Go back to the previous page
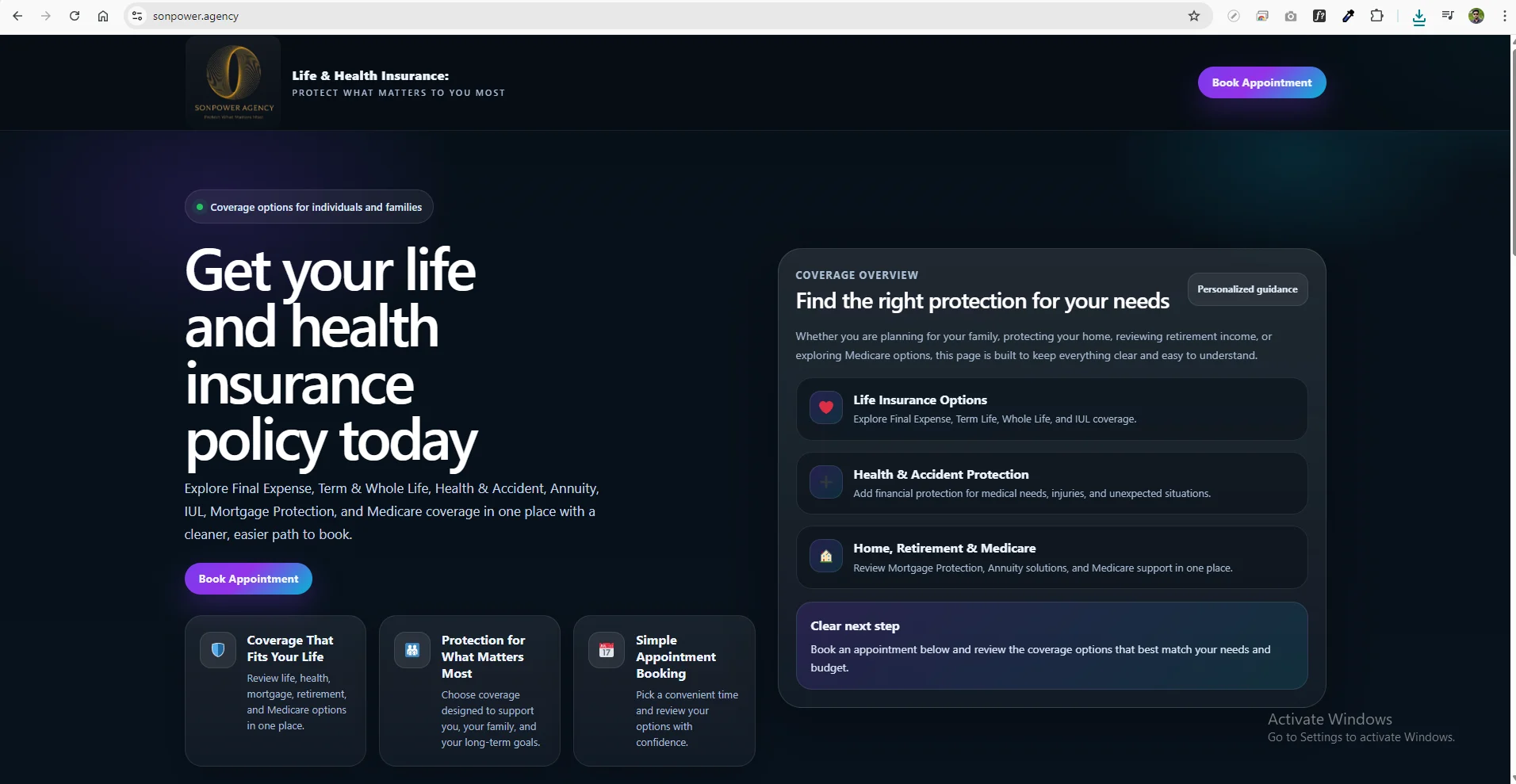The width and height of the screenshot is (1516, 784). pos(17,16)
